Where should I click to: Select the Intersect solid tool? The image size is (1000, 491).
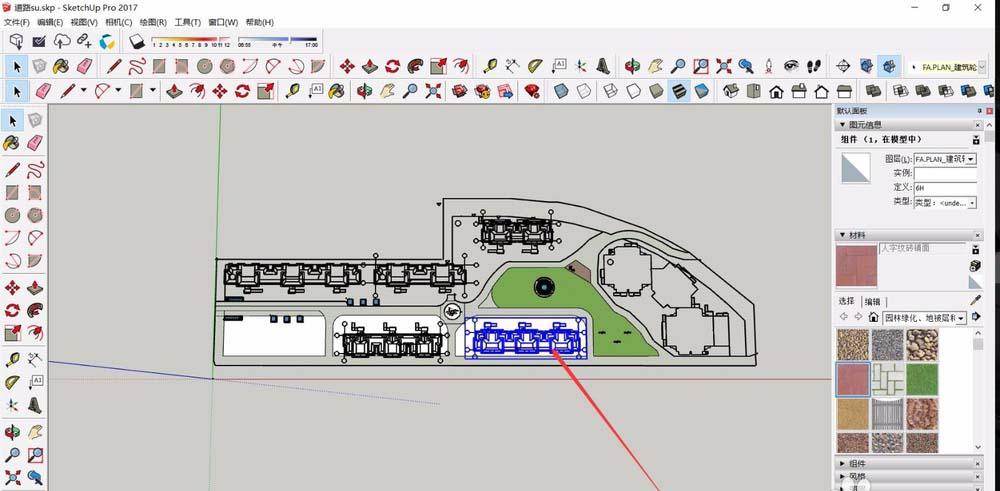pyautogui.click(x=901, y=91)
